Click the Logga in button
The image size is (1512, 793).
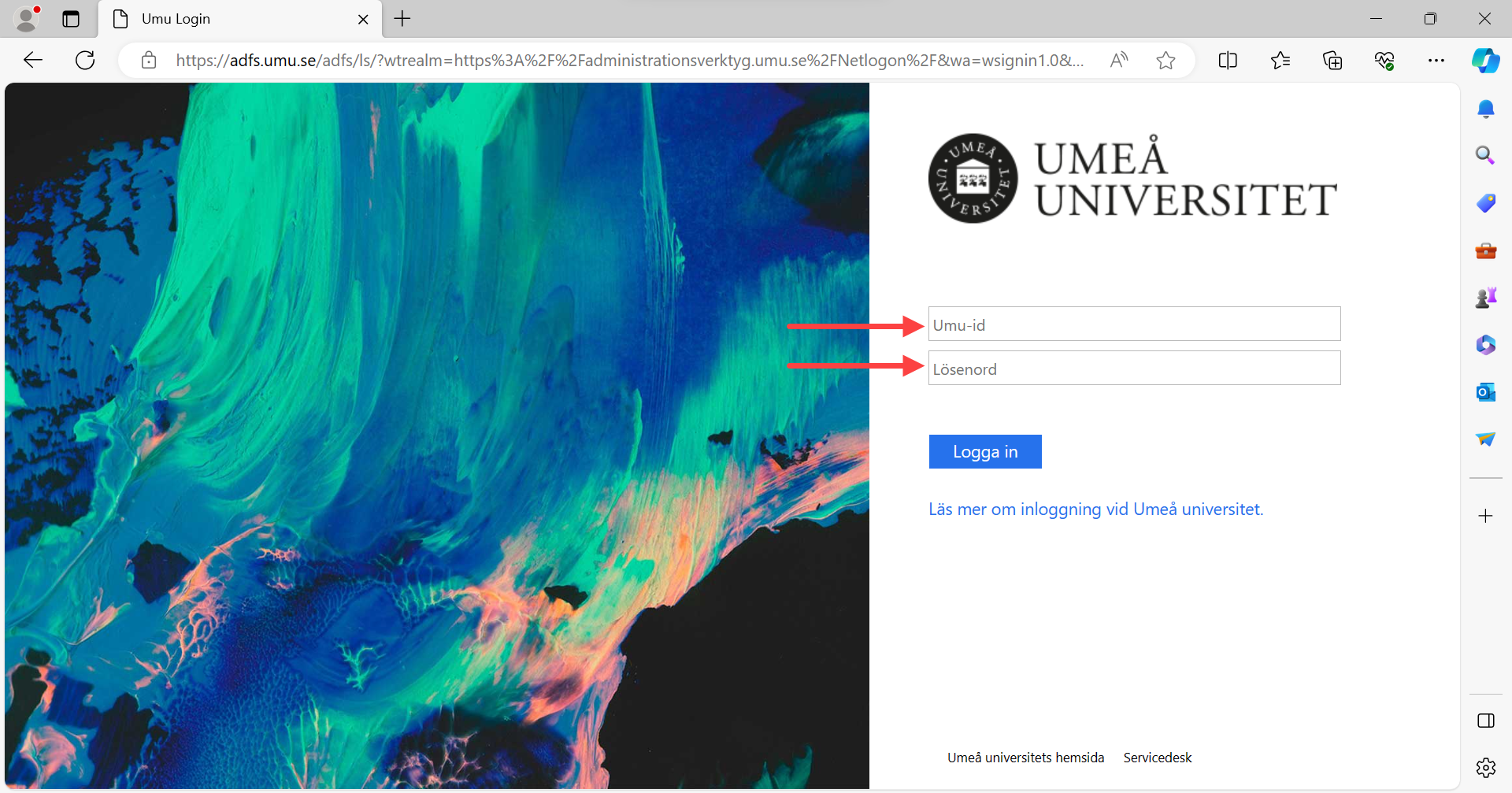coord(985,451)
